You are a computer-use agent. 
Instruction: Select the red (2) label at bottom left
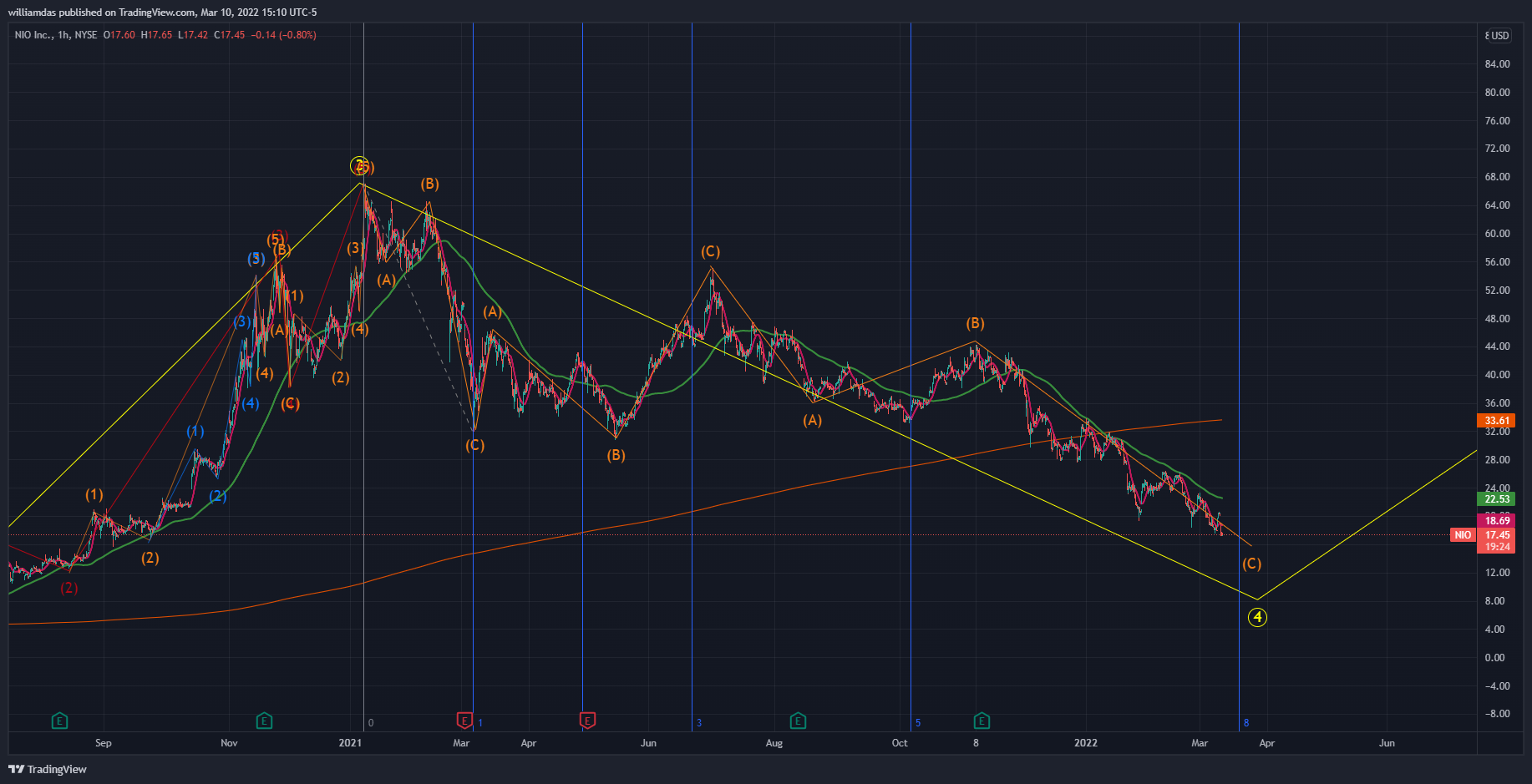pyautogui.click(x=68, y=588)
